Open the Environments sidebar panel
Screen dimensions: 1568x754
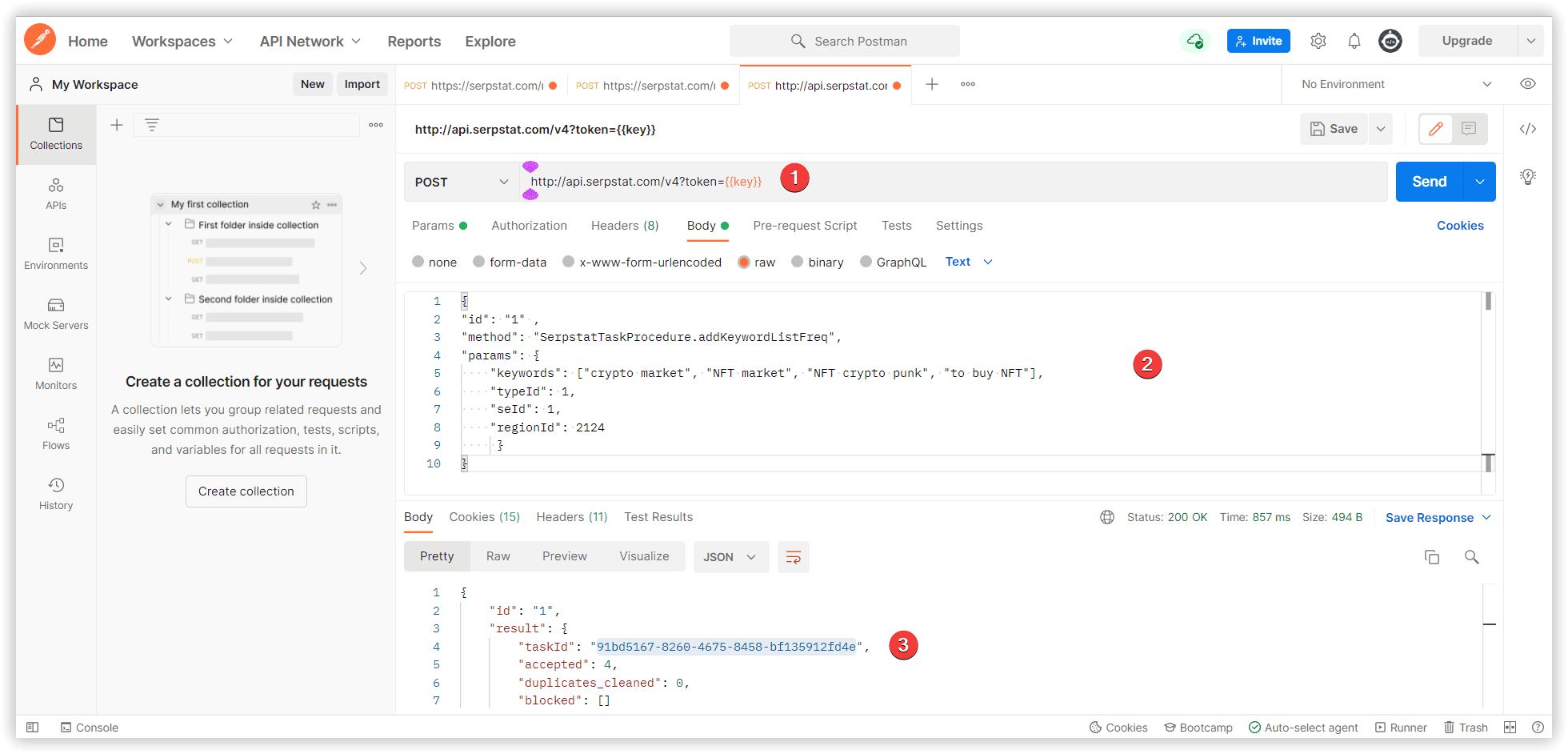(x=56, y=254)
